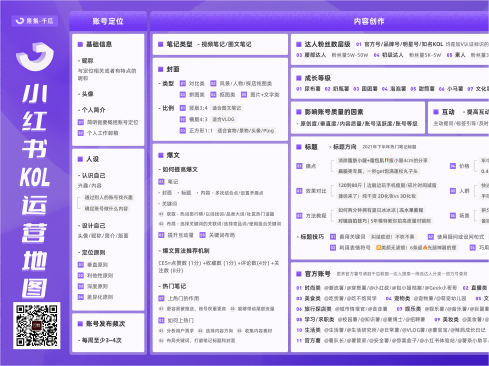Select the 内容创作 column header
The image size is (489, 366).
[369, 21]
